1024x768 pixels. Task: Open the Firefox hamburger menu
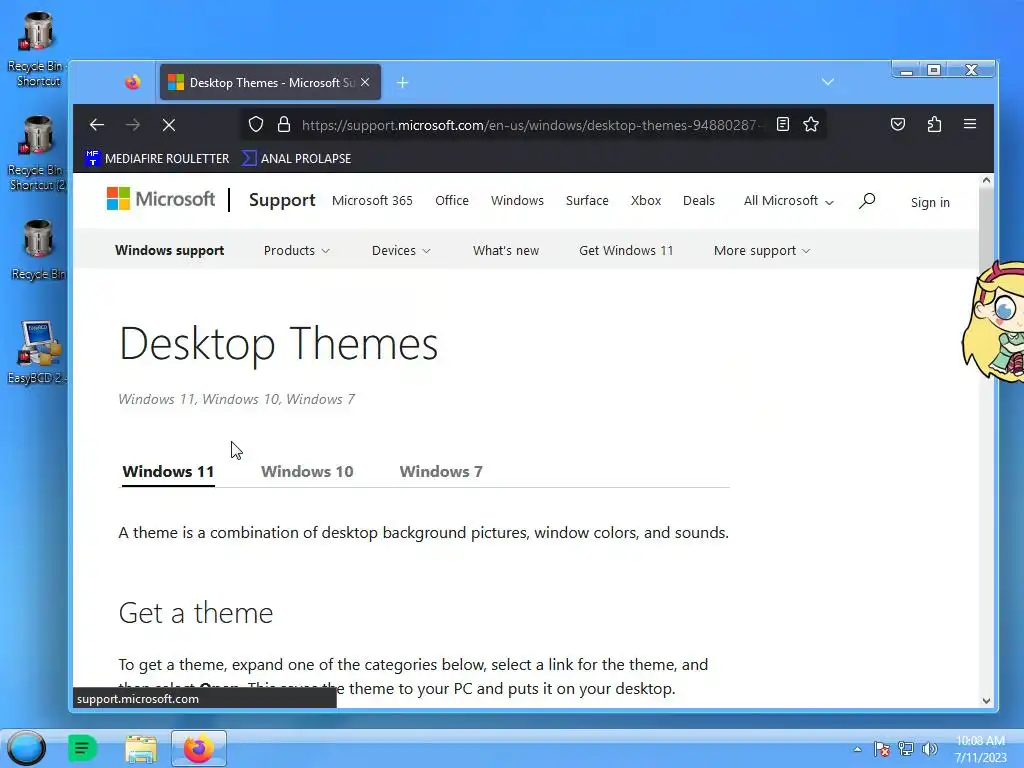(x=970, y=124)
